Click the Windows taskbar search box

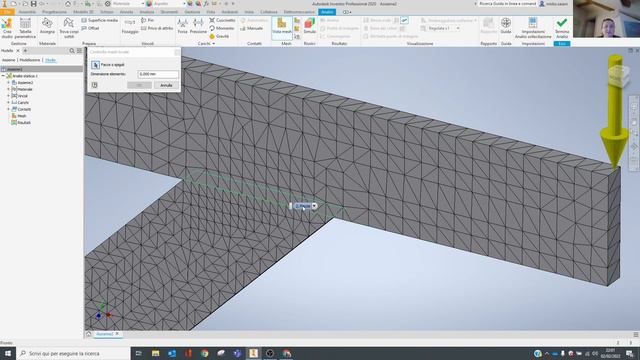(73, 353)
